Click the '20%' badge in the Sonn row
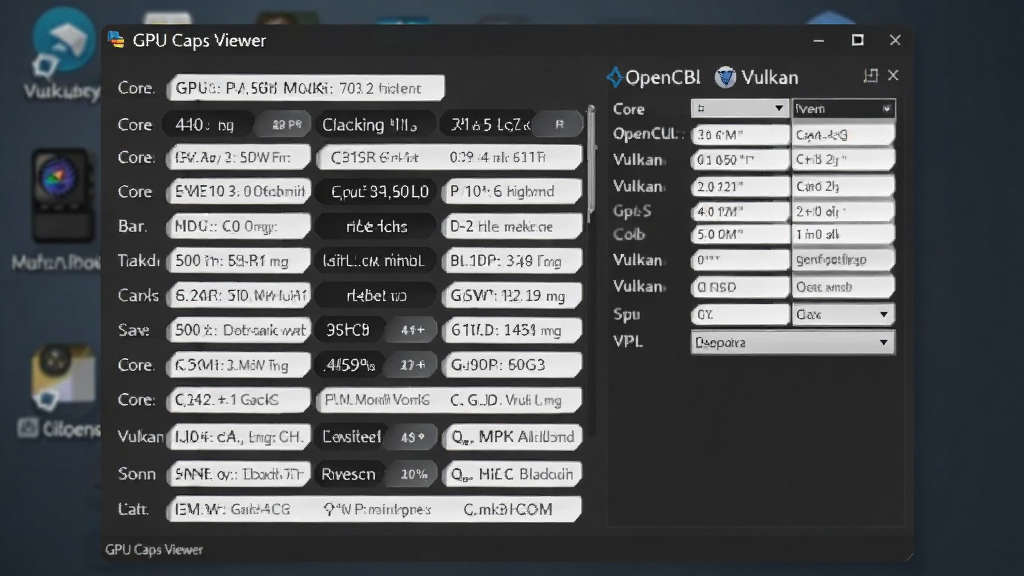This screenshot has width=1024, height=576. pos(412,474)
